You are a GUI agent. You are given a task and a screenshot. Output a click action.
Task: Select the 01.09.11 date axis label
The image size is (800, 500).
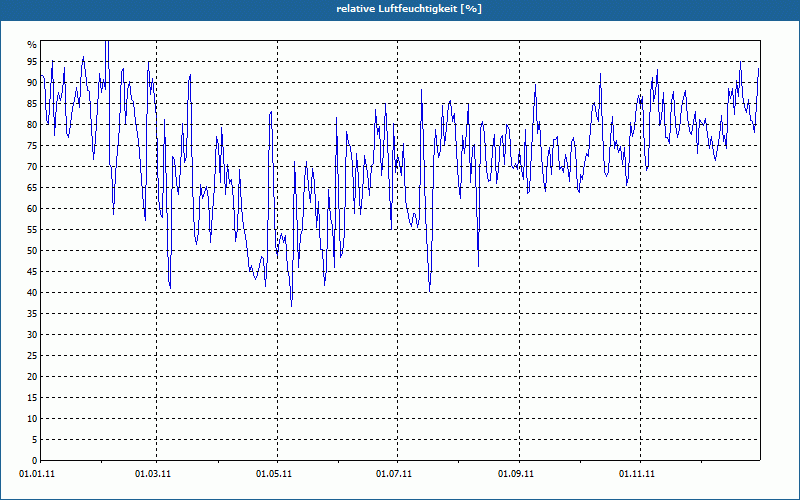coord(516,474)
